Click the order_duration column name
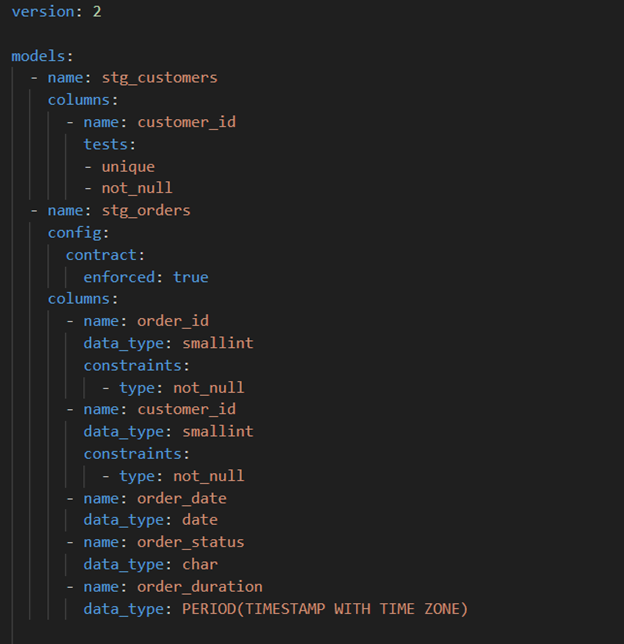624x644 pixels. (x=199, y=586)
